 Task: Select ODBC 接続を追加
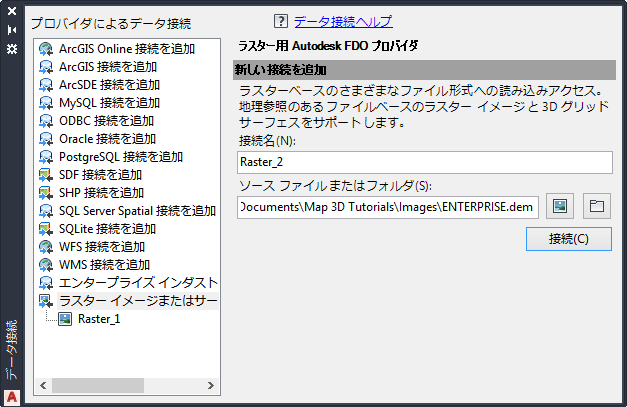tap(106, 121)
